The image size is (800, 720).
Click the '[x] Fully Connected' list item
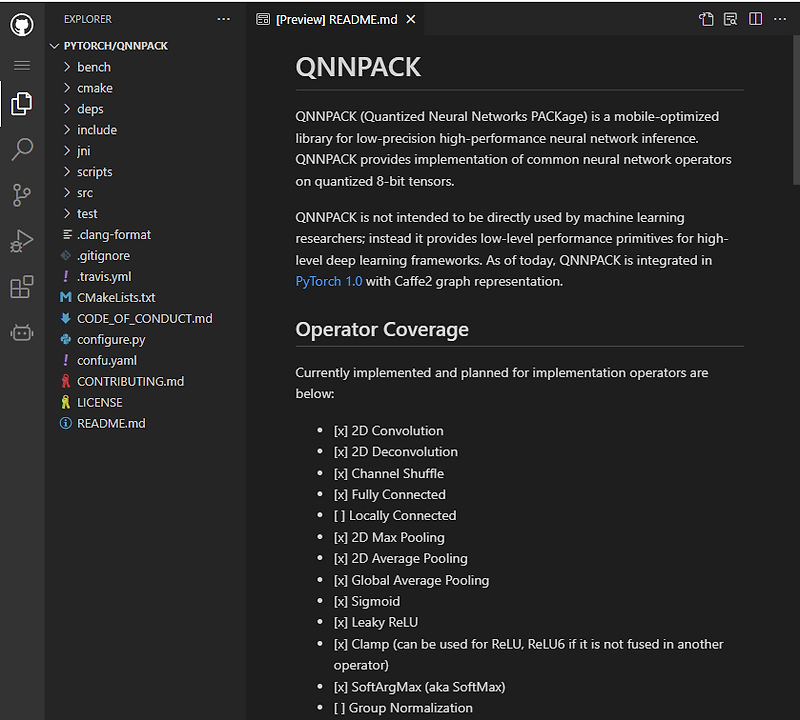click(x=389, y=494)
